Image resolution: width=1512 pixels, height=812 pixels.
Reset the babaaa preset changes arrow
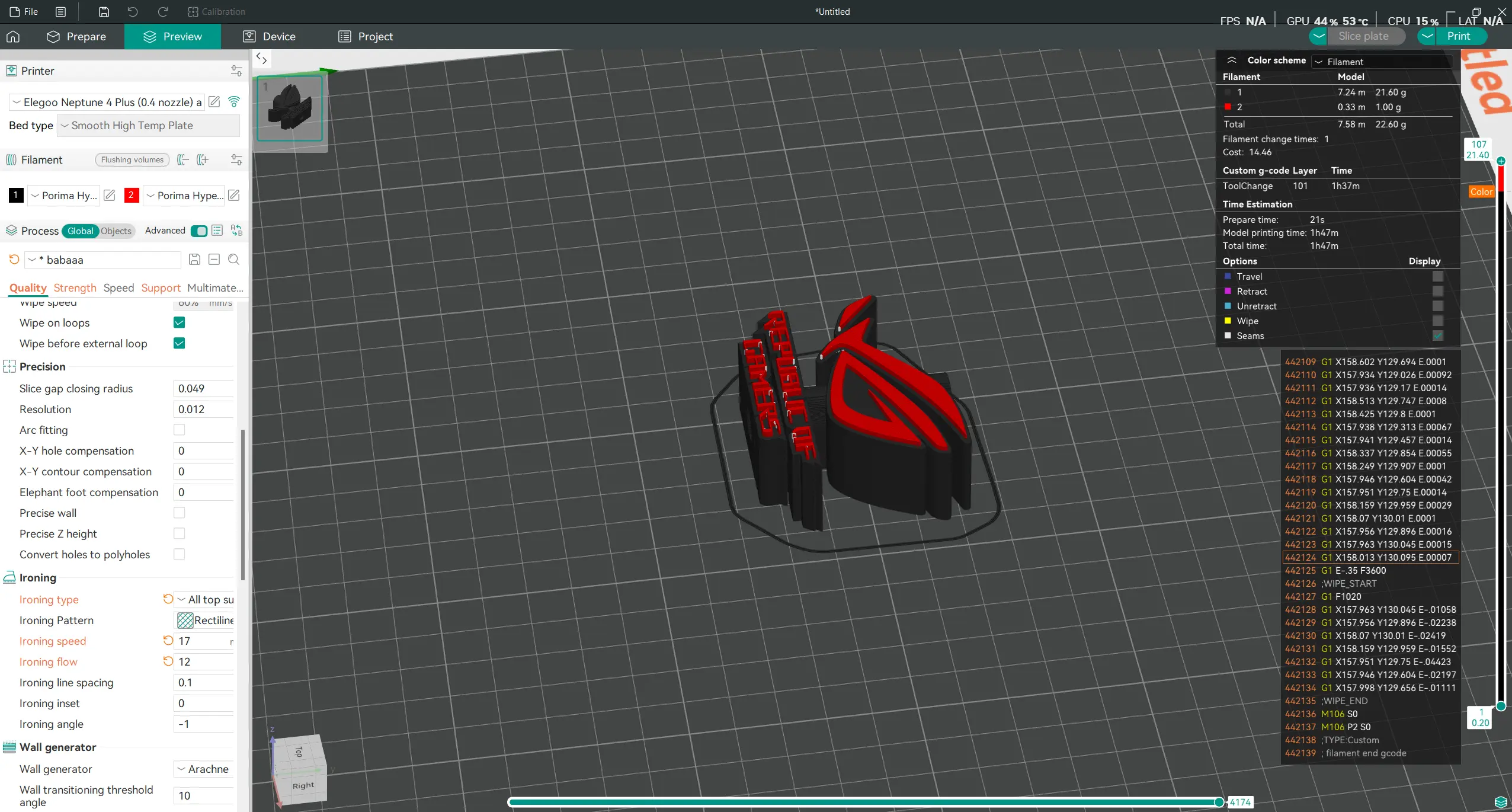(x=14, y=260)
